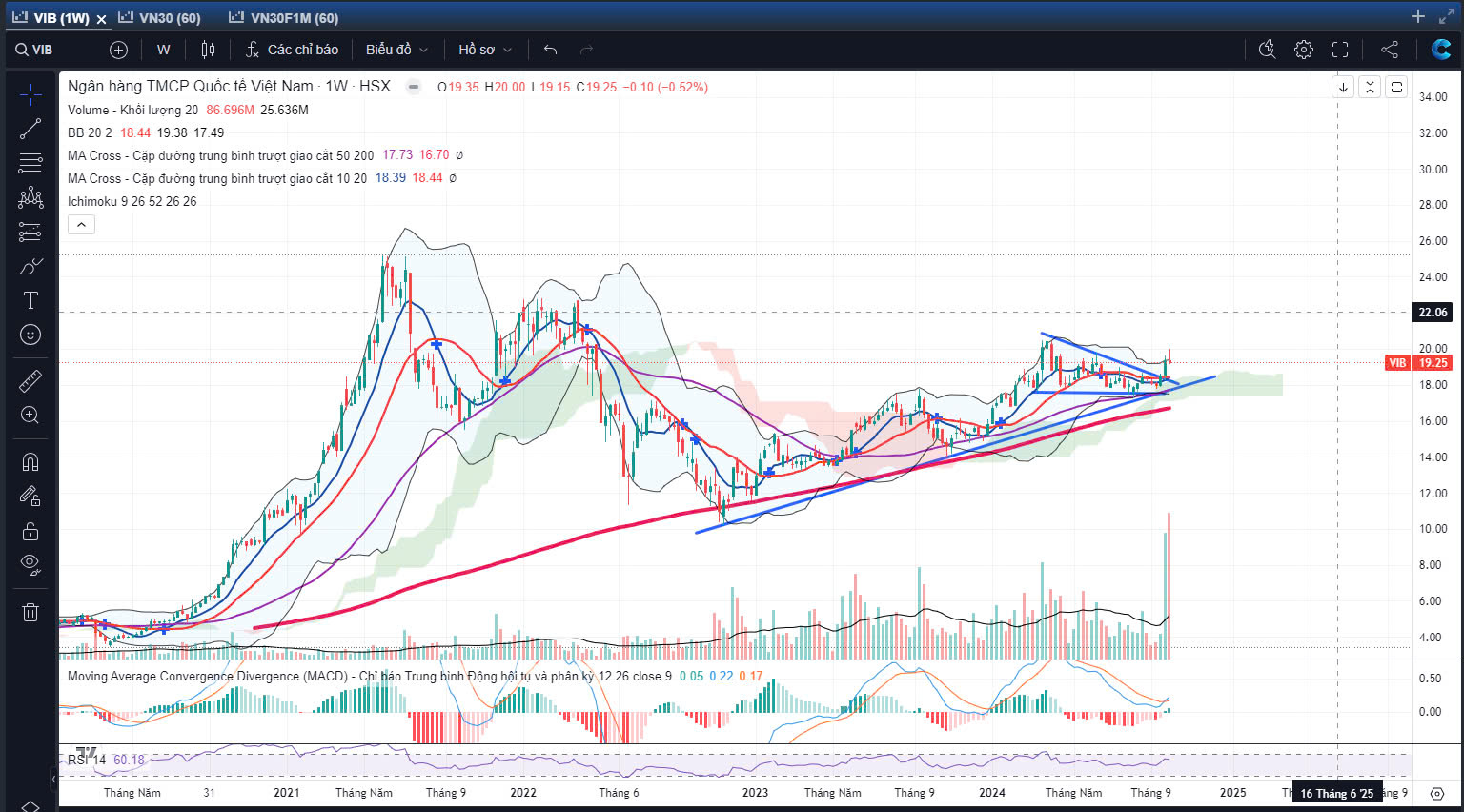
Task: Open the time axis settings icon
Action: 1437,793
